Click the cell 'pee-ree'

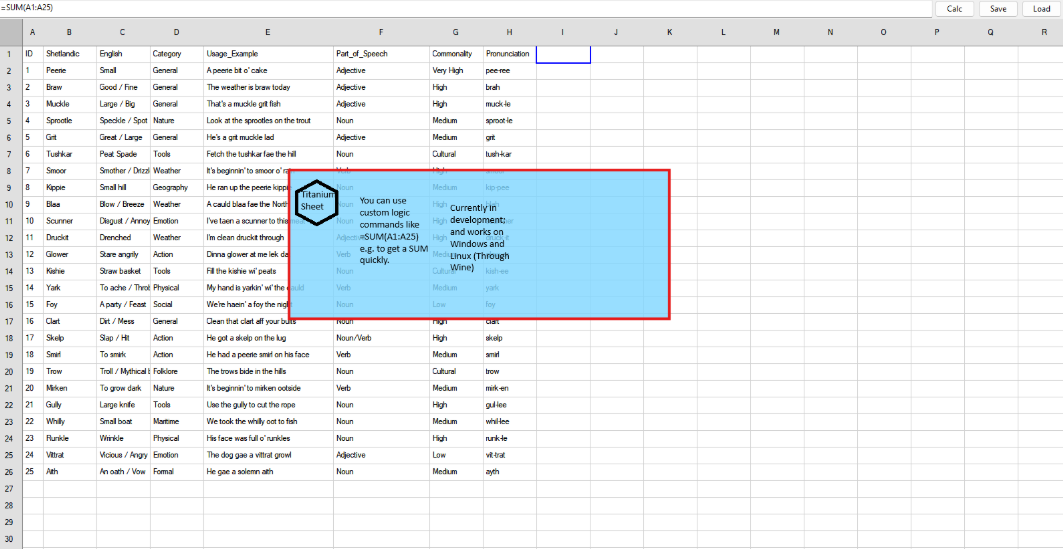(x=509, y=70)
